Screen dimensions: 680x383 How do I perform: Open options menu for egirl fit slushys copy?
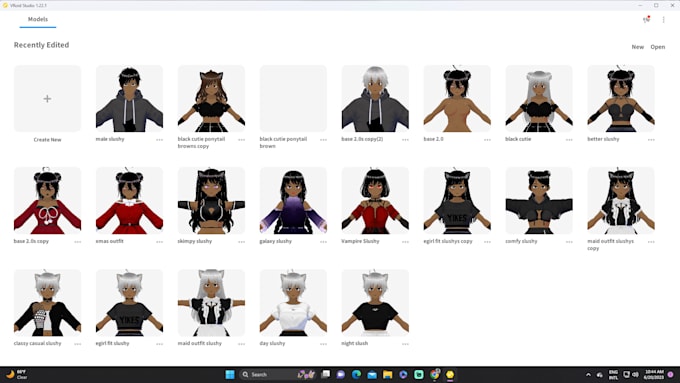click(x=487, y=242)
